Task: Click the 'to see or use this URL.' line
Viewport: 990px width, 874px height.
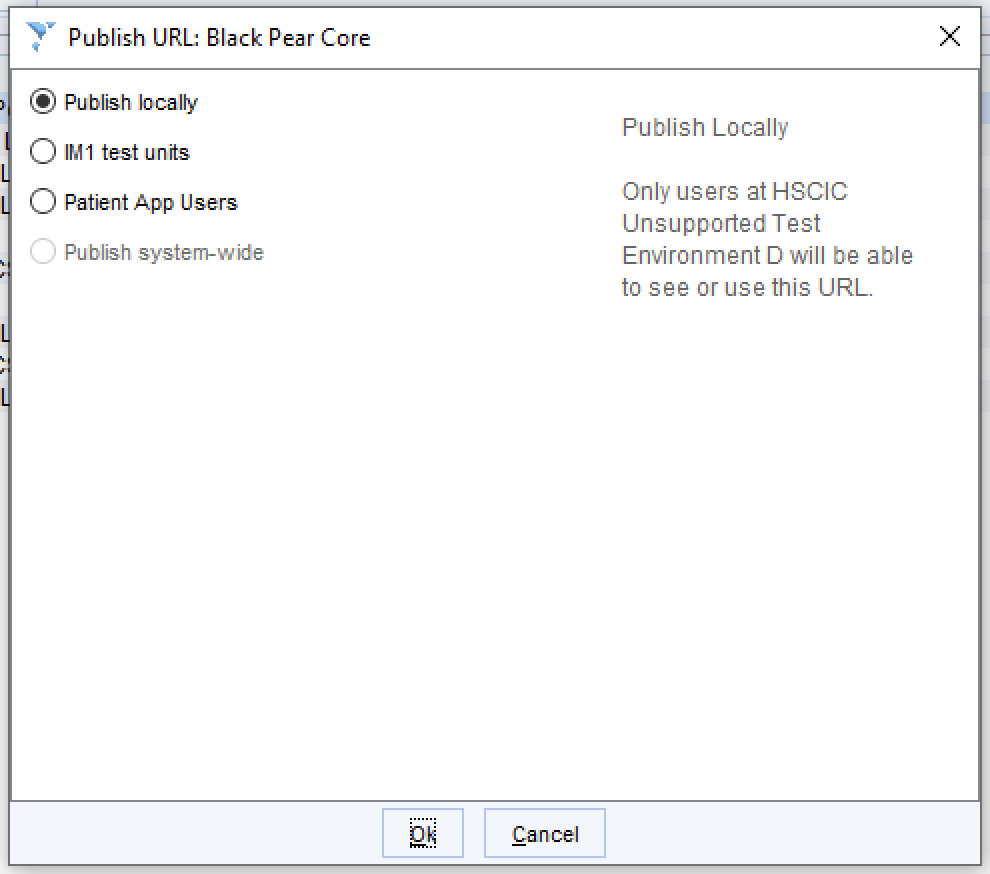Action: pos(747,287)
